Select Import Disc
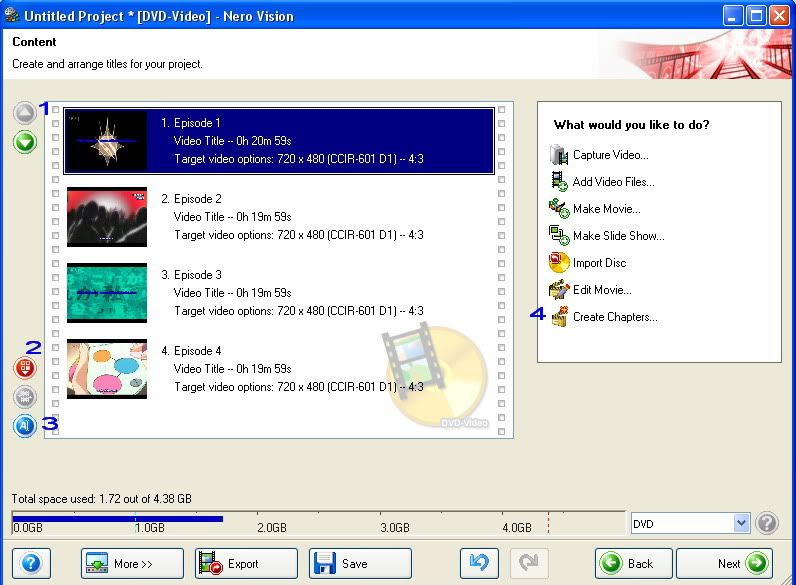This screenshot has height=585, width=796. click(600, 263)
